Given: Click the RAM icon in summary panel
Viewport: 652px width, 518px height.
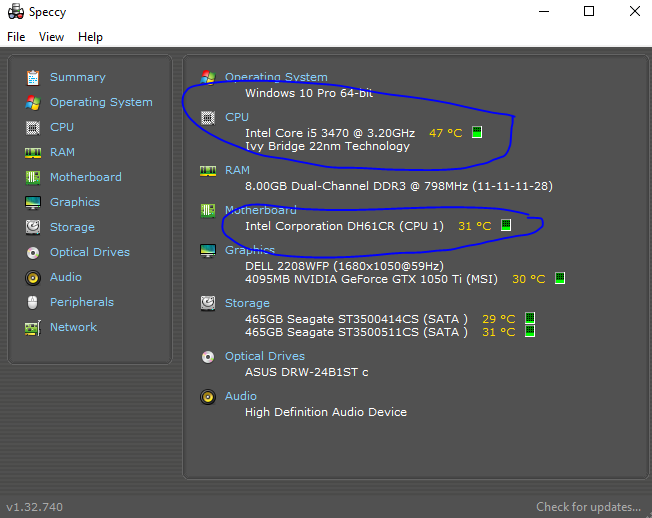Looking at the screenshot, I should 208,171.
